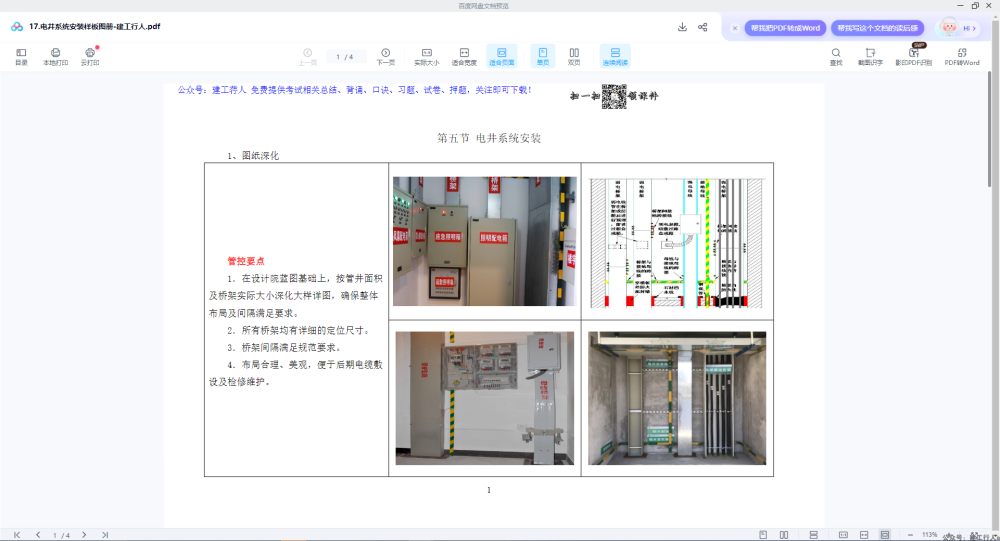The height and width of the screenshot is (541, 1000).
Task: Click the blue 公众号 header text line
Action: pos(354,90)
